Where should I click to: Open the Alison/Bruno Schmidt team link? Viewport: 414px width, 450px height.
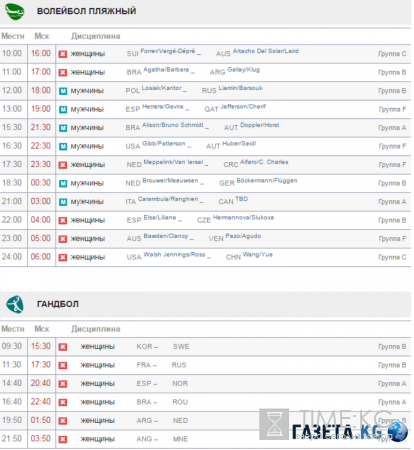[173, 125]
